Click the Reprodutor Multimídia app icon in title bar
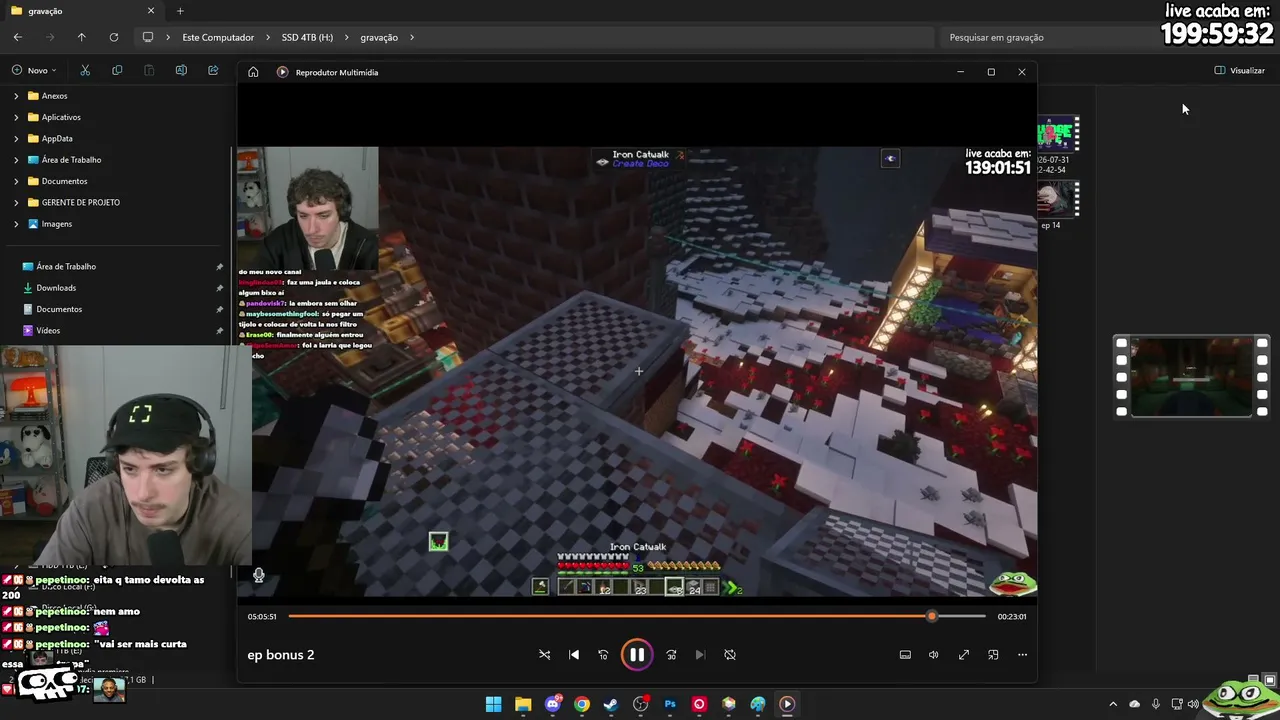Screen dimensions: 1280x720 point(282,72)
